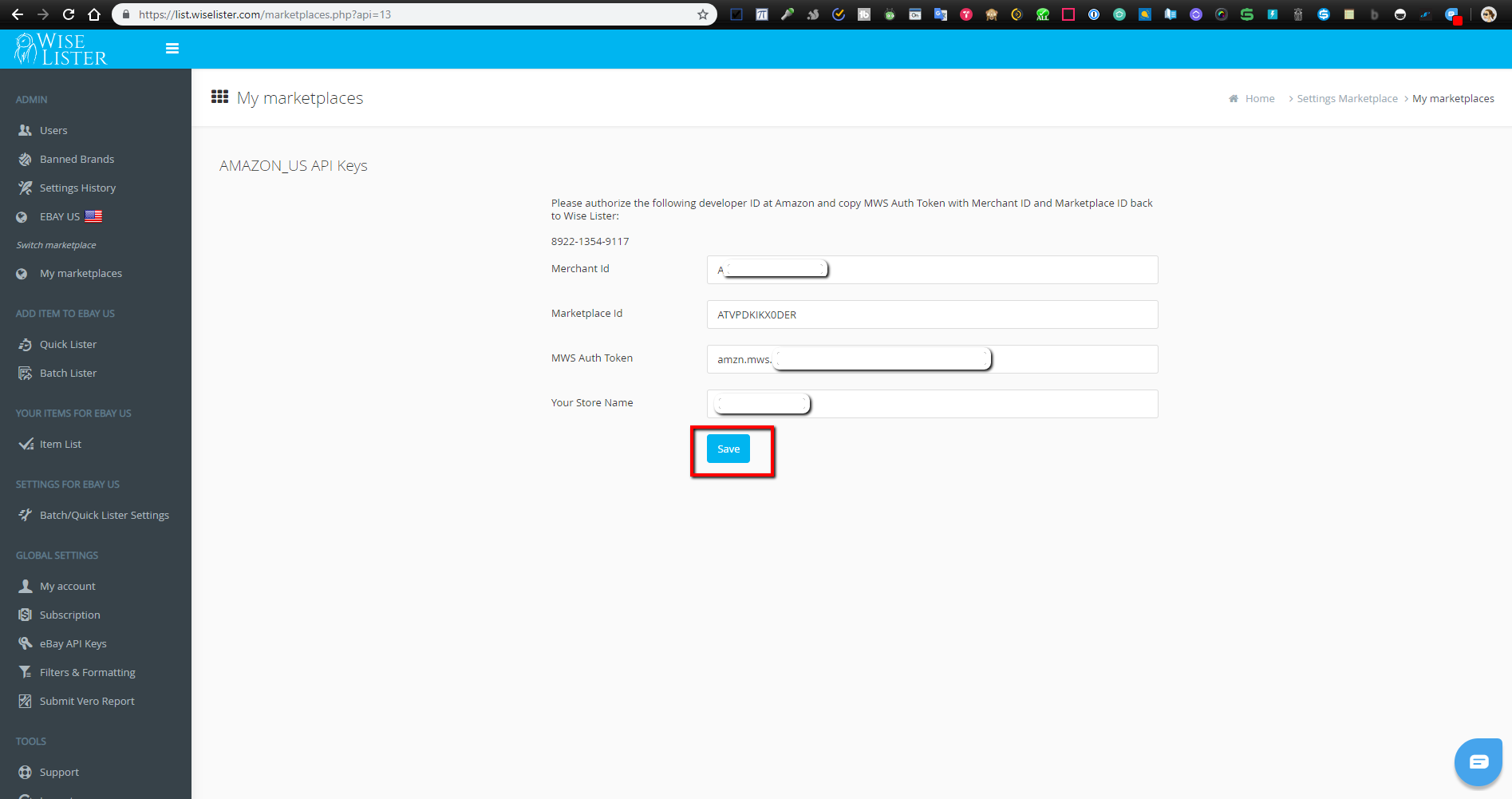Click the eBay API Keys key icon
Image resolution: width=1512 pixels, height=799 pixels.
coord(25,643)
